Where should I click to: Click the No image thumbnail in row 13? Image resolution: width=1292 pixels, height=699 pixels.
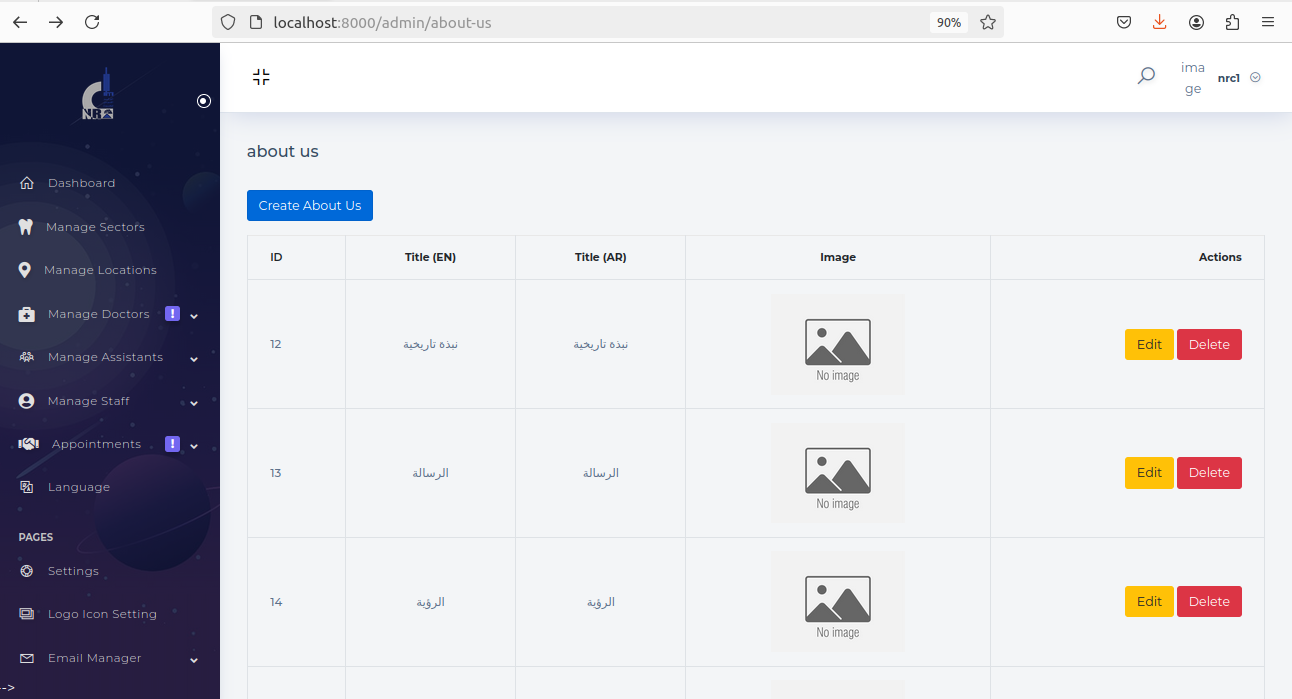(x=837, y=473)
